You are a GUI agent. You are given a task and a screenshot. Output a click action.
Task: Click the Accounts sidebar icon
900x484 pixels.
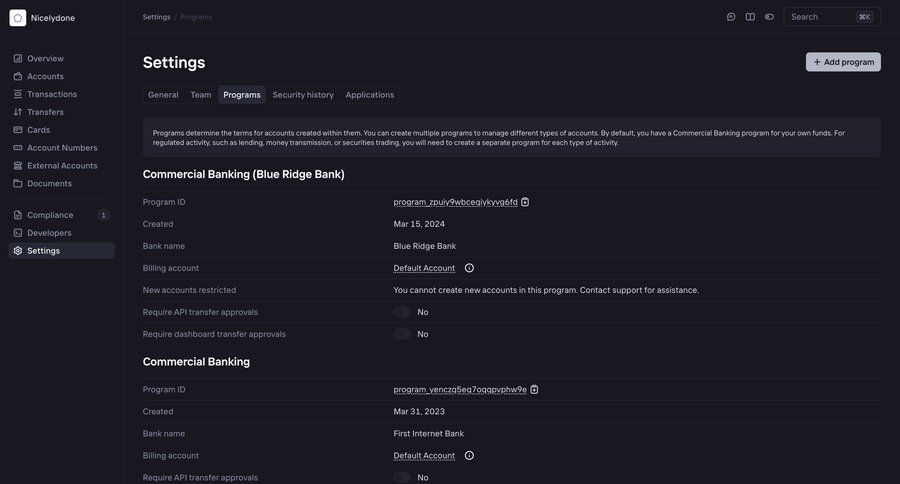tap(18, 76)
